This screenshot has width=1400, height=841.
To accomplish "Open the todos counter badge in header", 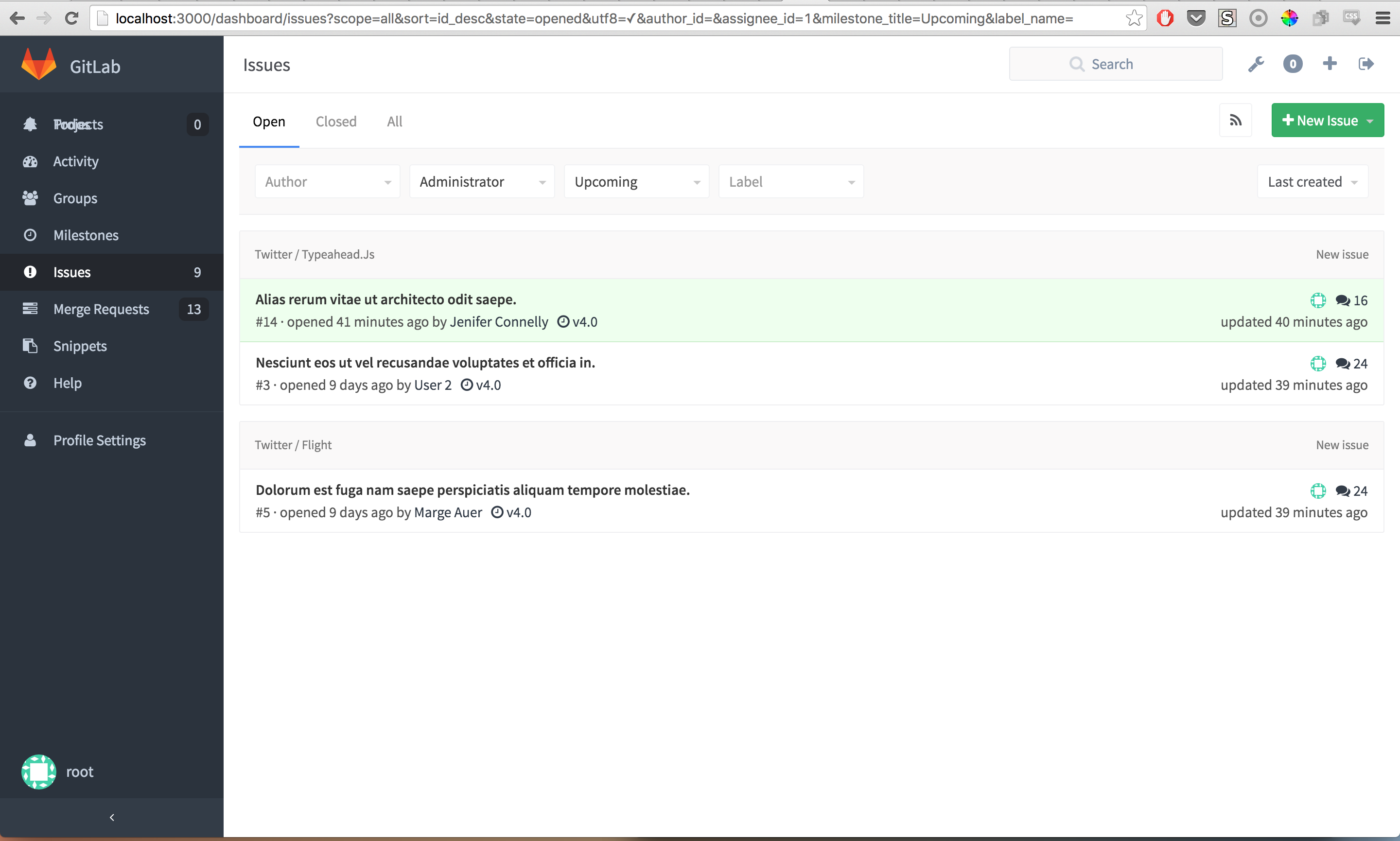I will 1293,64.
